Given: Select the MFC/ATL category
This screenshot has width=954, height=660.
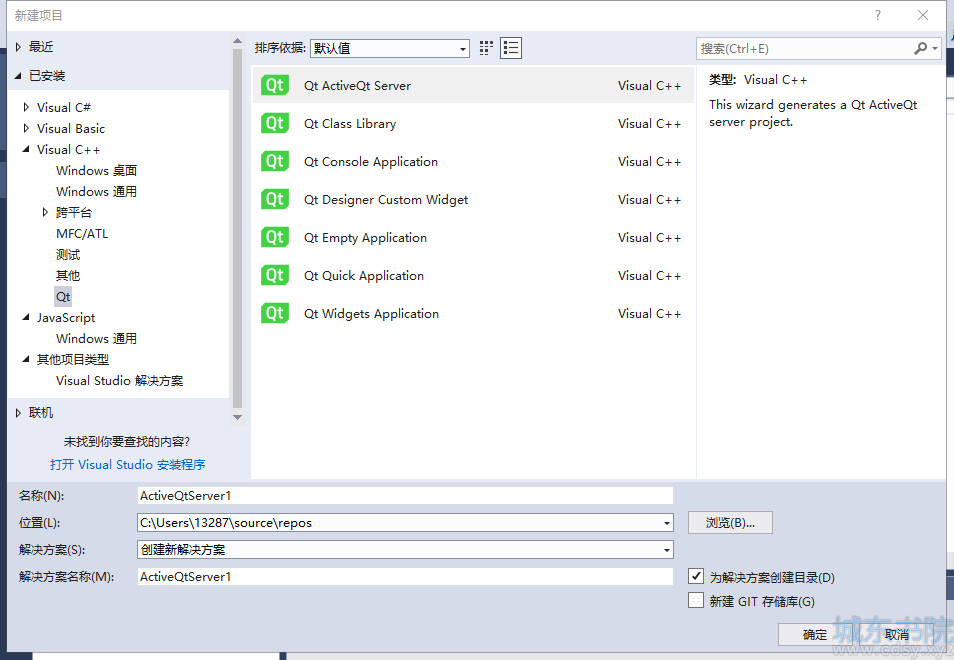Looking at the screenshot, I should tap(82, 234).
